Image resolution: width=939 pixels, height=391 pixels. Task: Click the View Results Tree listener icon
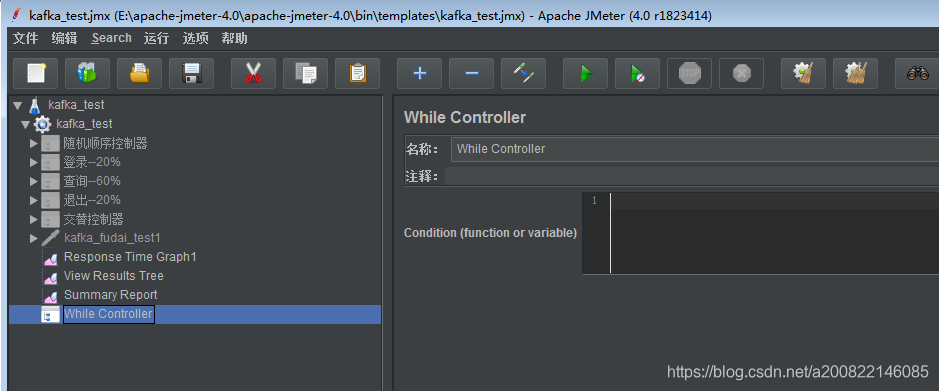point(50,277)
